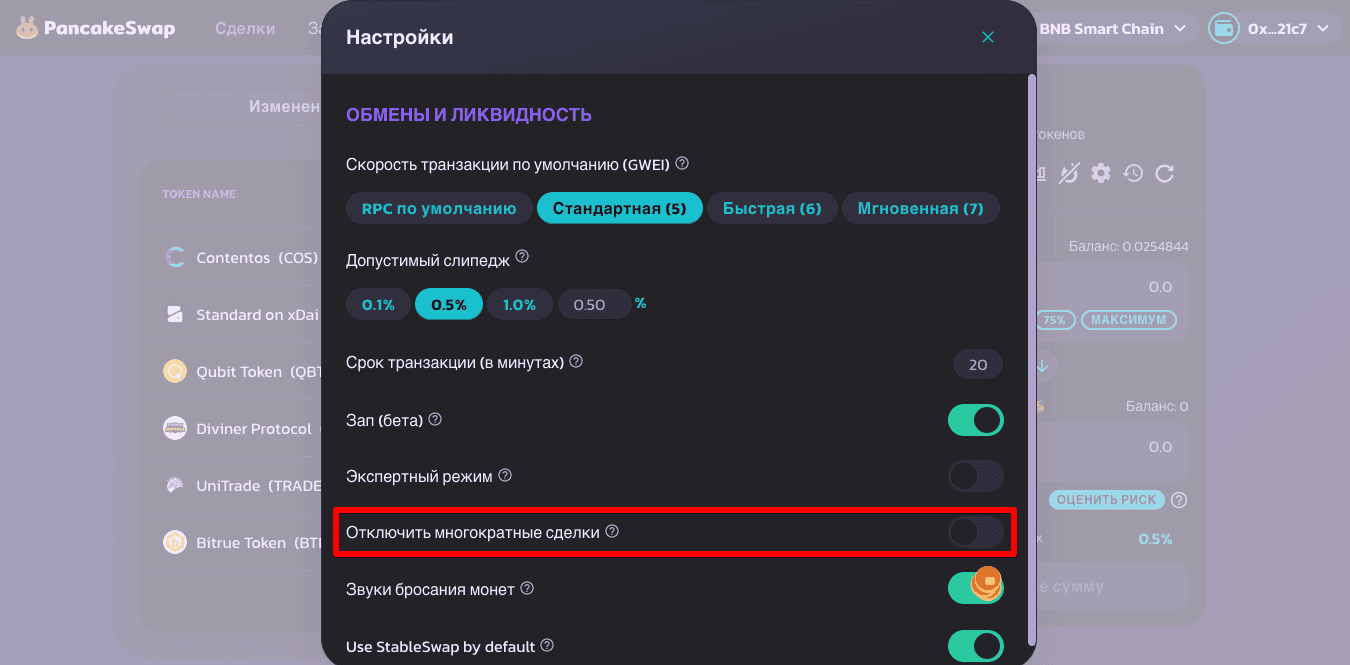Open transaction history clock icon
The image size is (1350, 665).
(1133, 173)
